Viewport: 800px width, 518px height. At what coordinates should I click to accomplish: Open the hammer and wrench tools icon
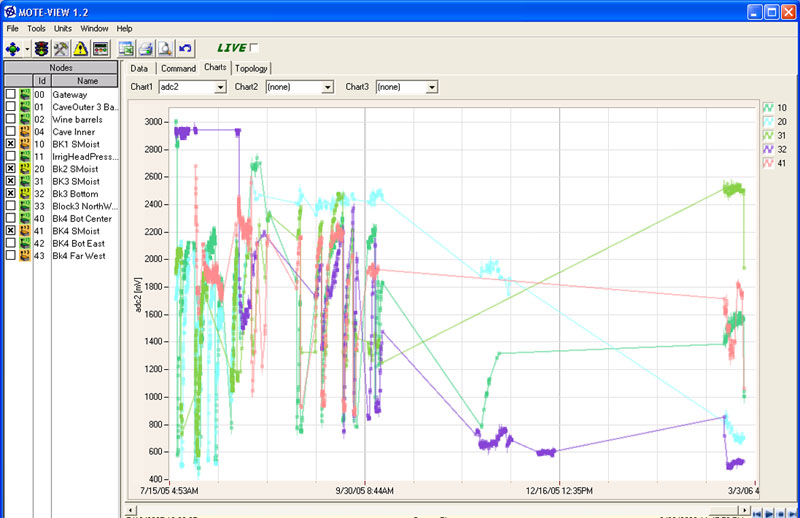pyautogui.click(x=60, y=48)
